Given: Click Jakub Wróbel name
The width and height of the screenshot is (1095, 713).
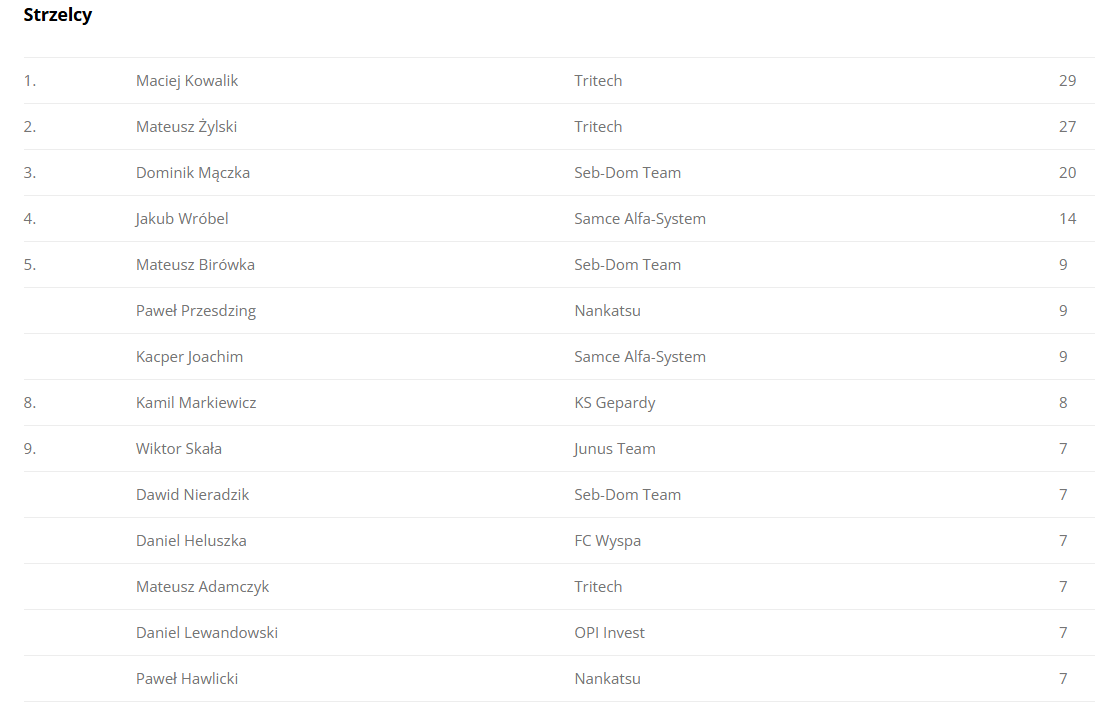Looking at the screenshot, I should pyautogui.click(x=182, y=219).
